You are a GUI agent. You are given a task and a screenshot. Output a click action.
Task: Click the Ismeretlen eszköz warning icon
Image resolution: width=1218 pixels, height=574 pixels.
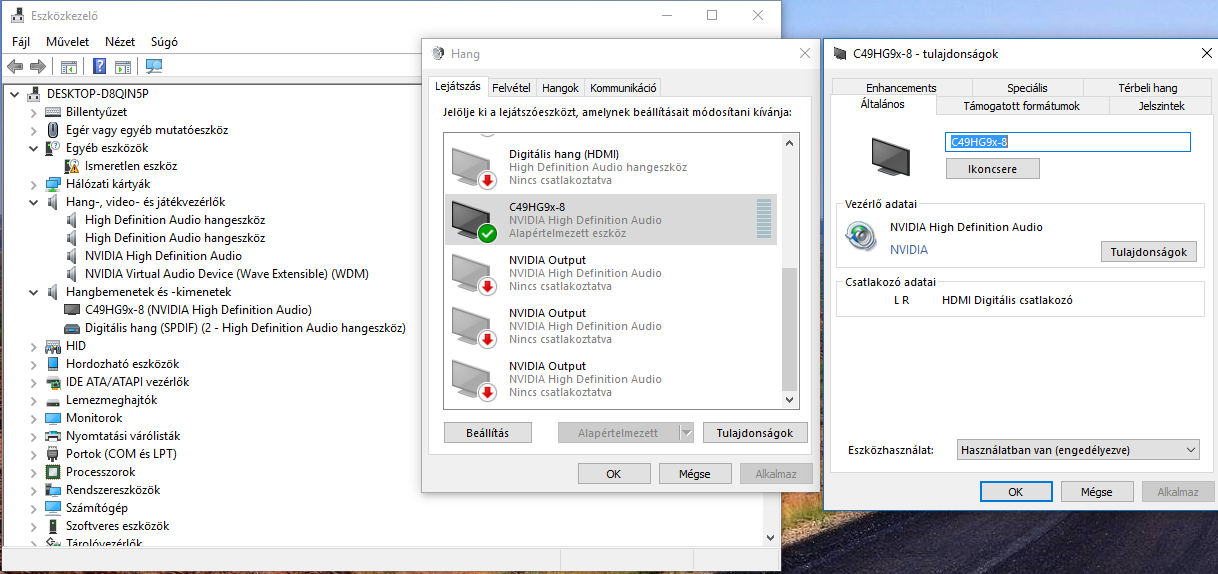point(73,166)
